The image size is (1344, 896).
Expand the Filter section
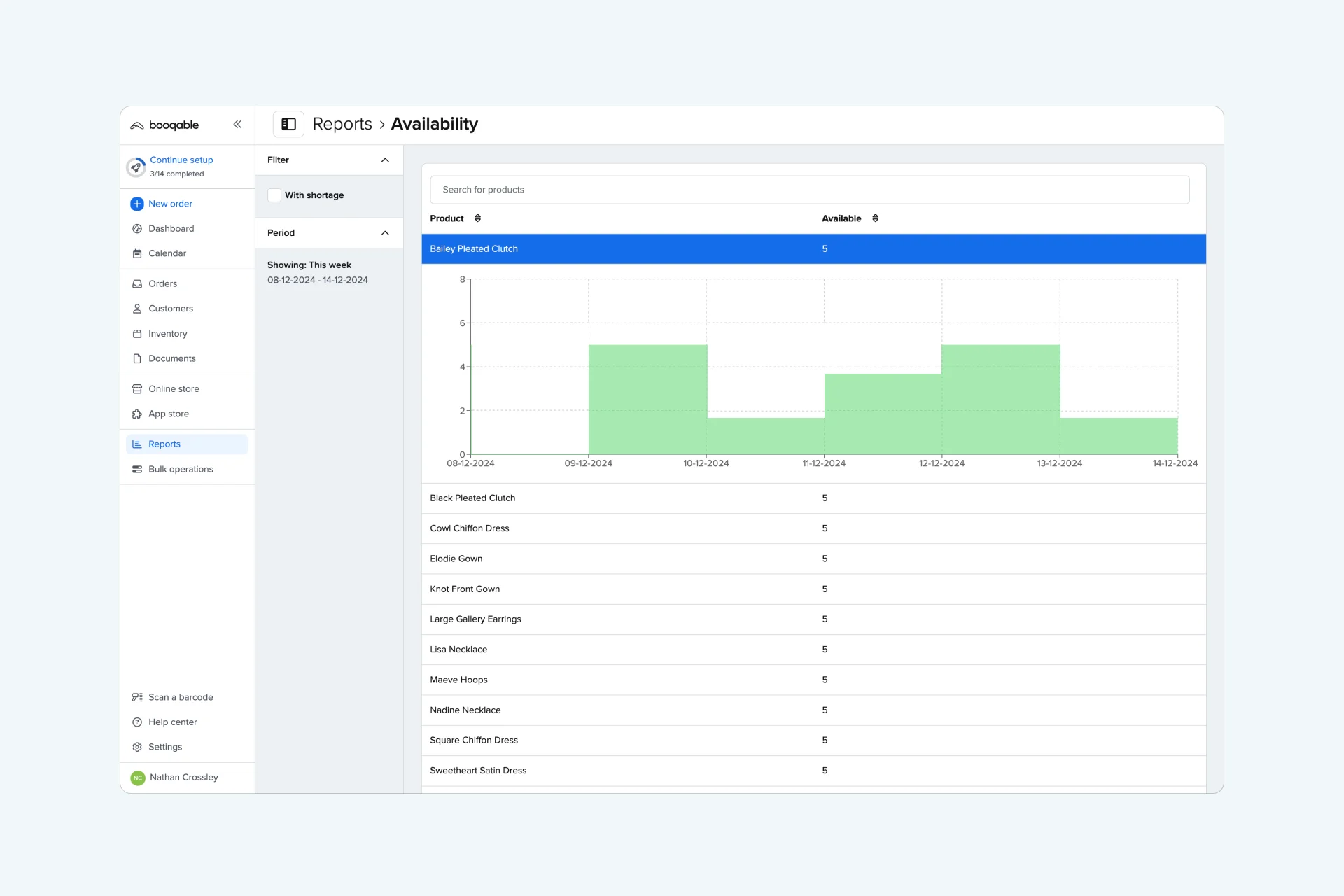[x=385, y=160]
